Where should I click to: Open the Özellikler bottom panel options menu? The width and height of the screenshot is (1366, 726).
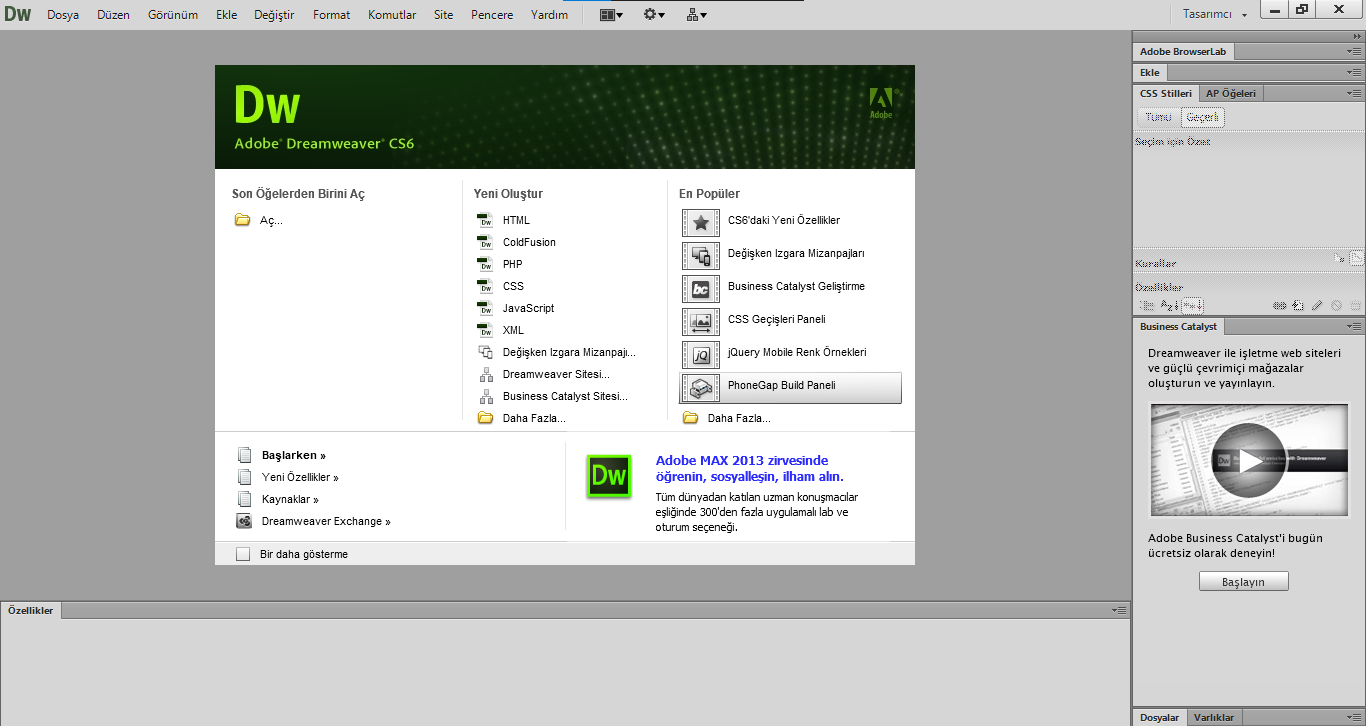point(1119,610)
